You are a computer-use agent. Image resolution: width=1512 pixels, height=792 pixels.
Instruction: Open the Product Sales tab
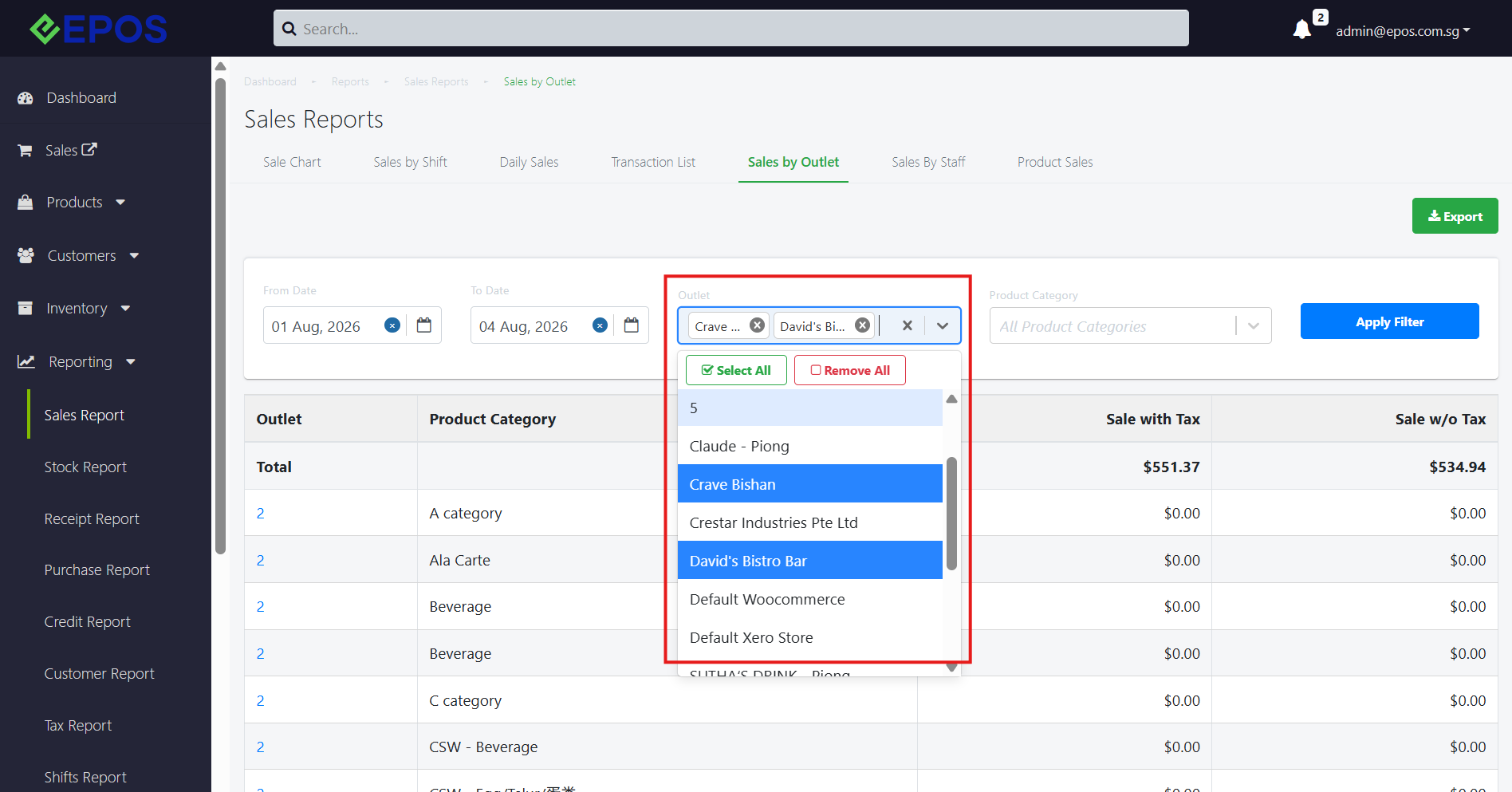click(1055, 162)
